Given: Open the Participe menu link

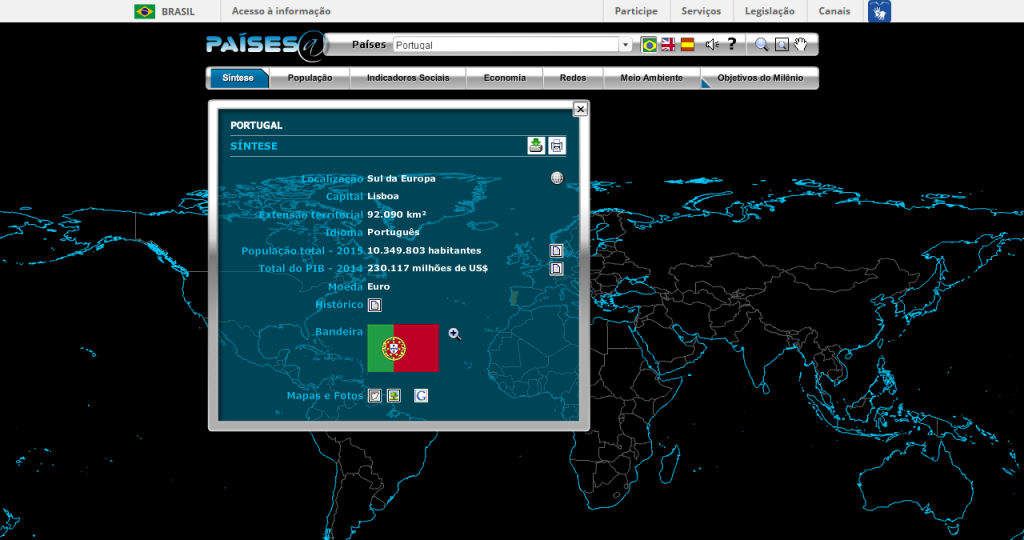Looking at the screenshot, I should [636, 11].
